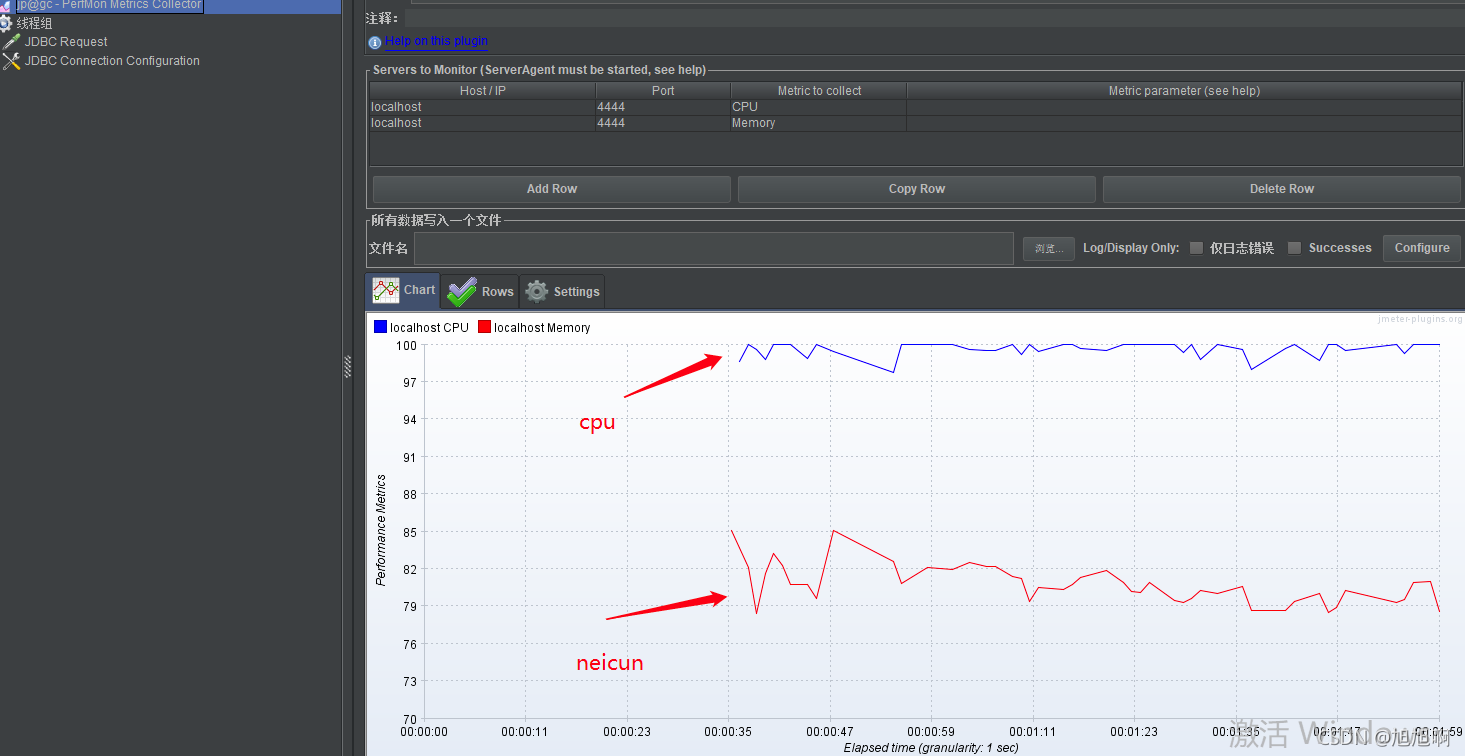1465x756 pixels.
Task: Click the Rows tab green checkmark icon
Action: pos(461,292)
